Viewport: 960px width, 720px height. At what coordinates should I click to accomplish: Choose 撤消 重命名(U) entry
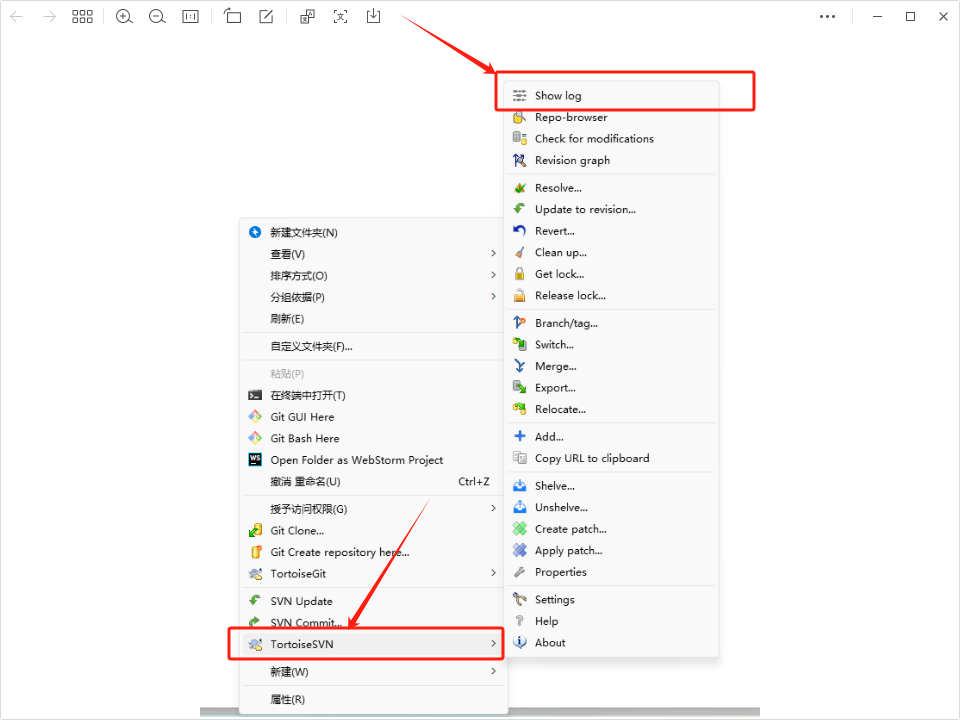[372, 481]
